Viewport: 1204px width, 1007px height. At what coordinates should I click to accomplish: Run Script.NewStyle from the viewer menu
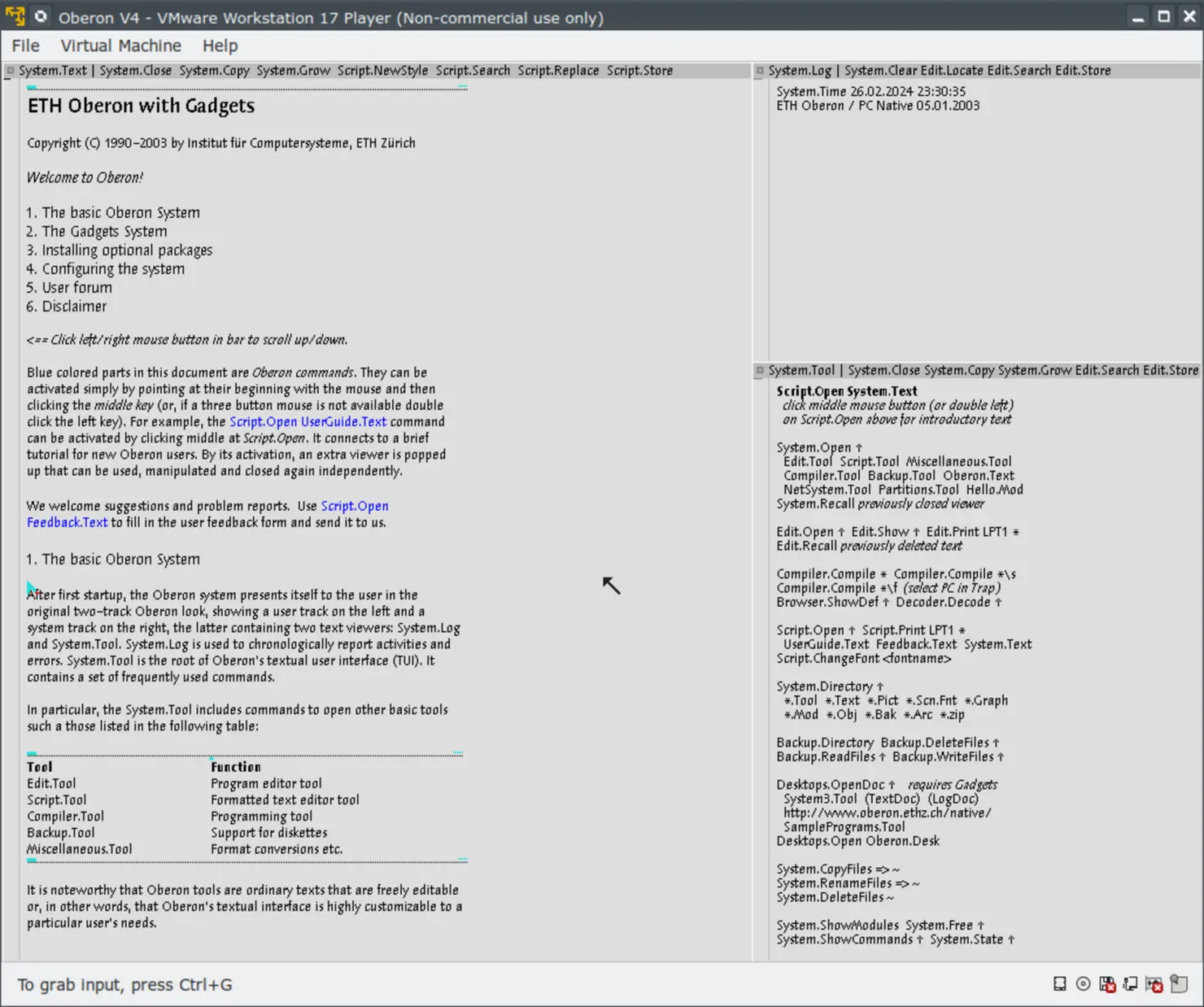(x=382, y=71)
